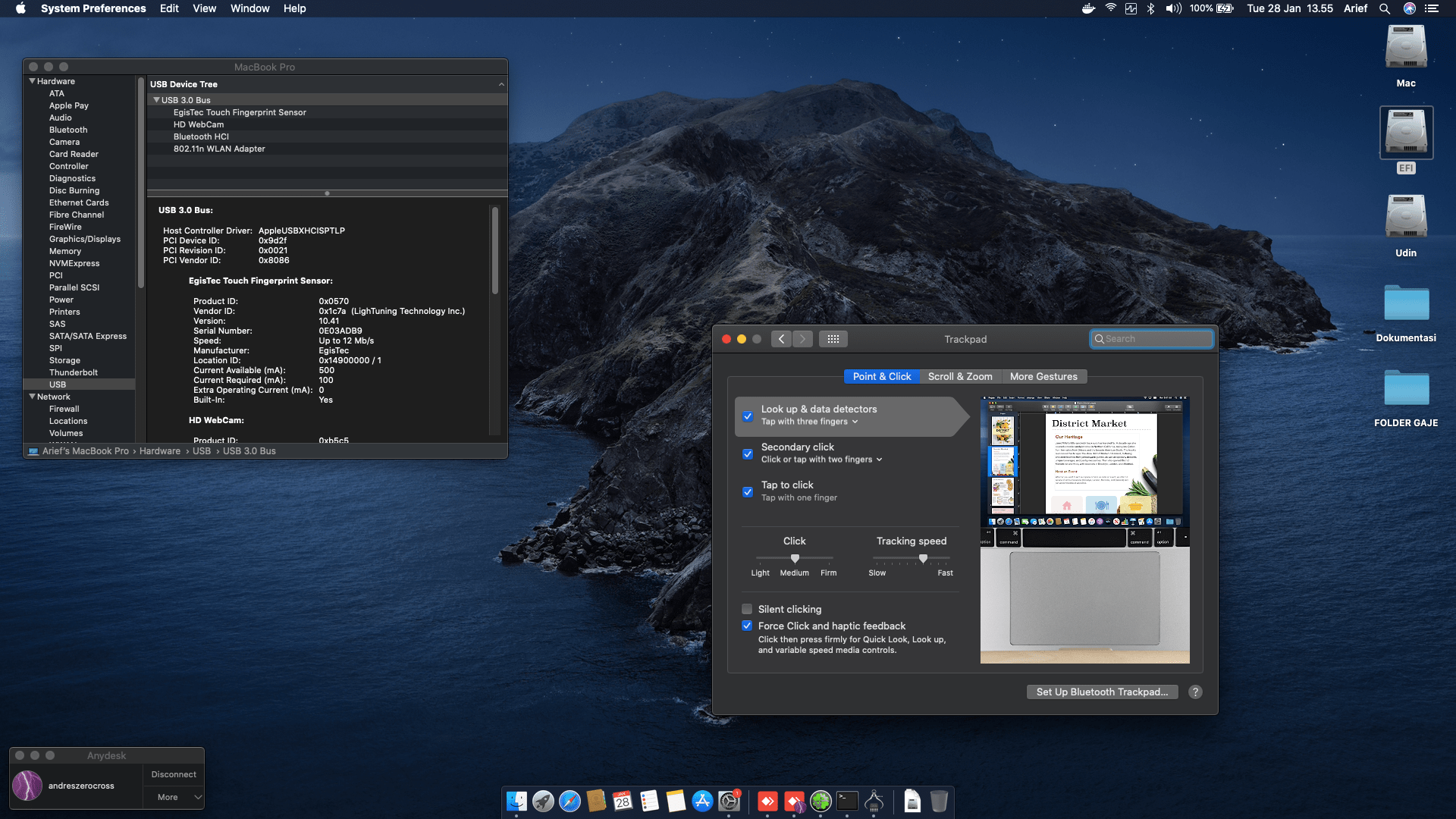Viewport: 1456px width, 819px height.
Task: Open System Information caliper dock icon
Action: coord(874,801)
